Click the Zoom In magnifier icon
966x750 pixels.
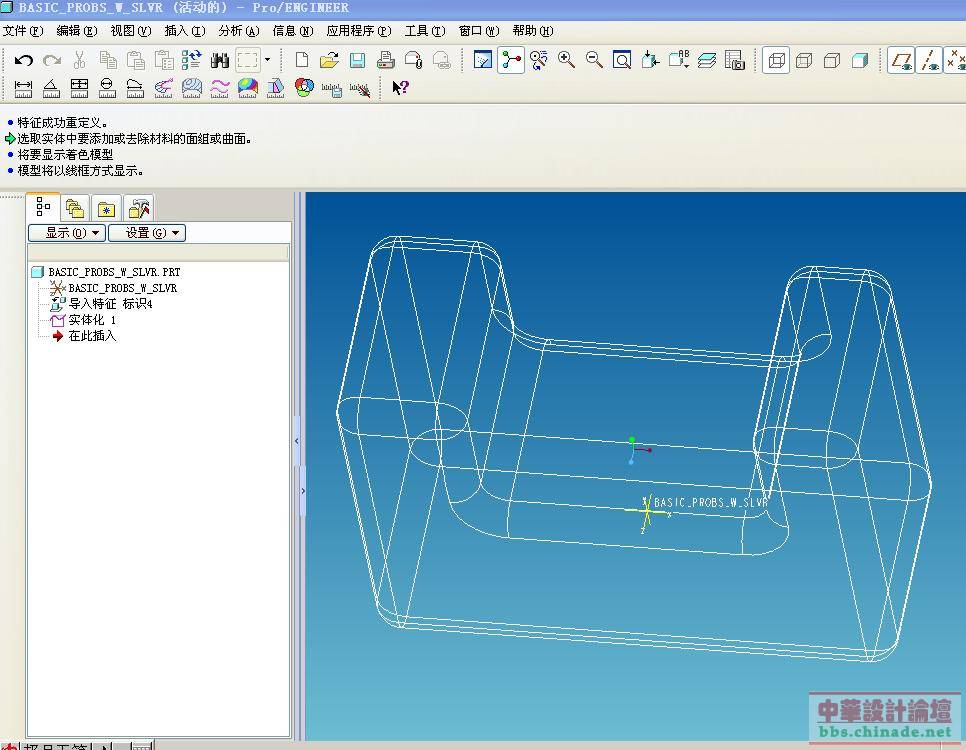(566, 60)
